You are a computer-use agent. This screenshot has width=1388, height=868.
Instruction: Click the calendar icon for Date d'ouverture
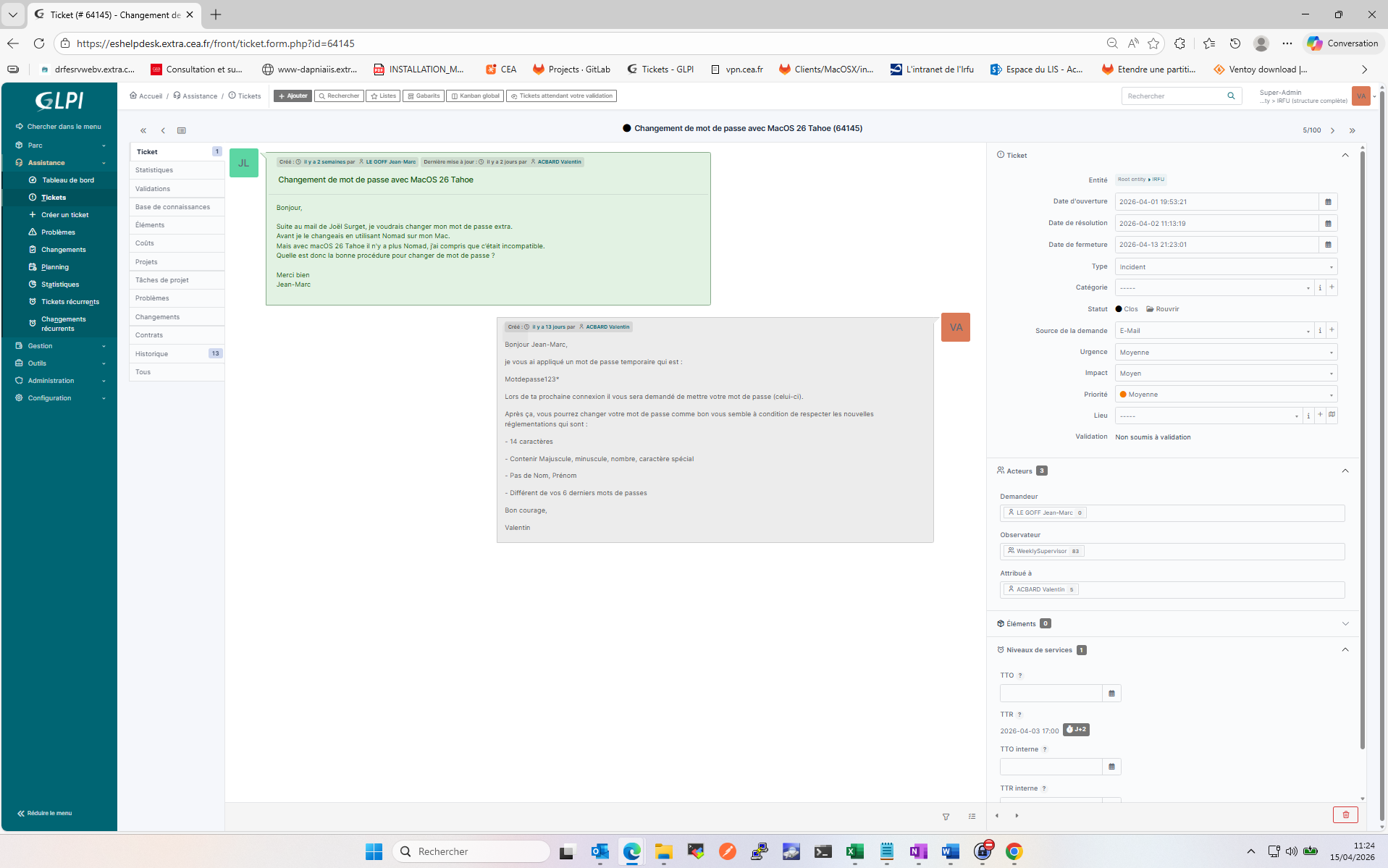point(1328,202)
